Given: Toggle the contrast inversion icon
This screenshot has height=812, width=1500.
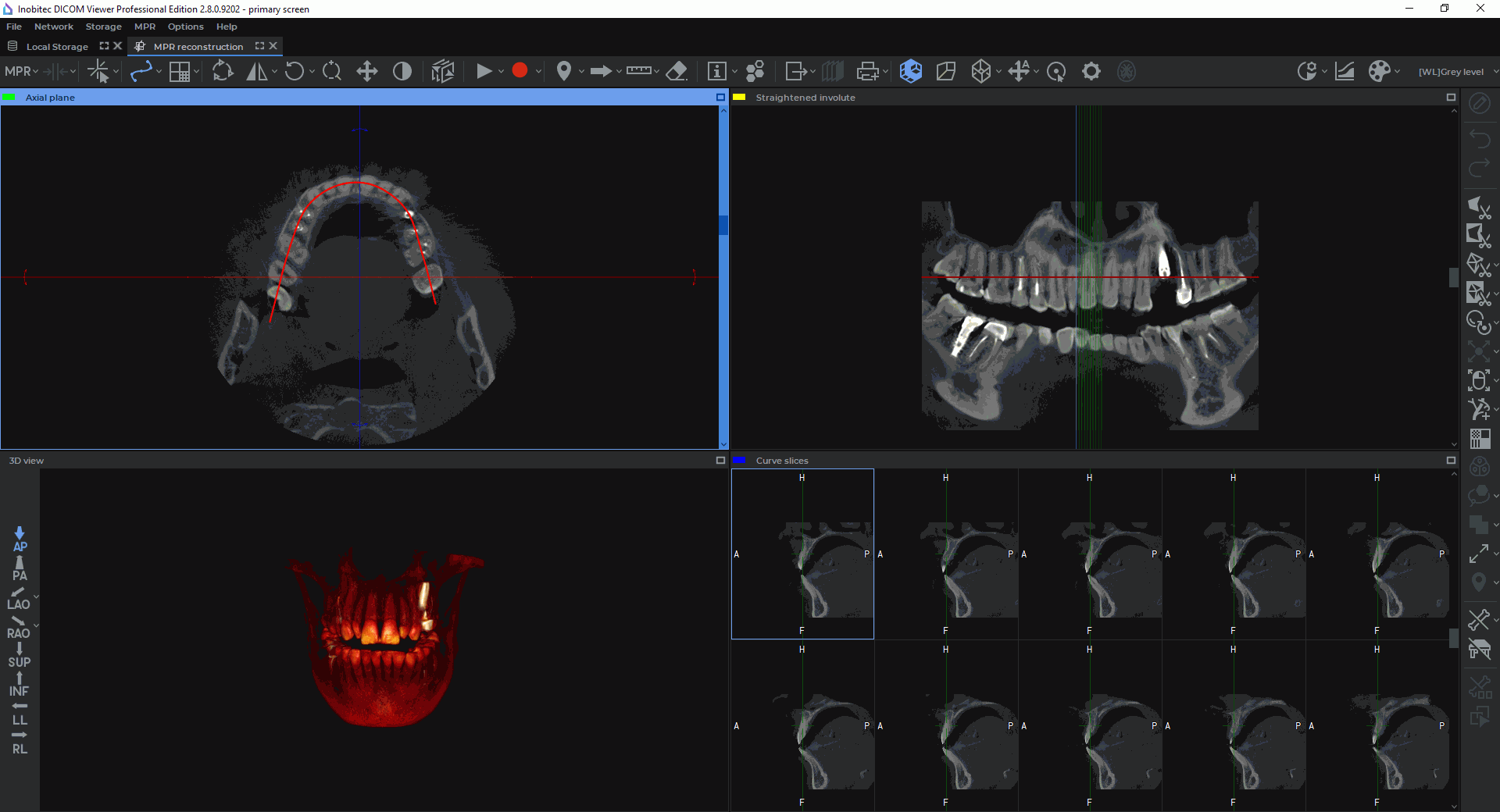Looking at the screenshot, I should click(402, 72).
